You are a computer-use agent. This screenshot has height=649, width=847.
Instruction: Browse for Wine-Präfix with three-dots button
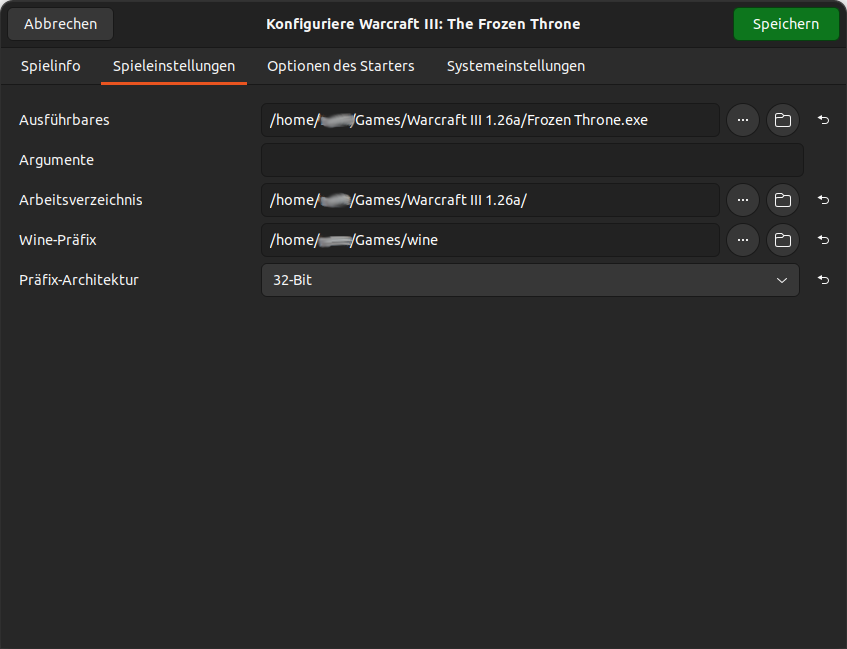click(742, 240)
